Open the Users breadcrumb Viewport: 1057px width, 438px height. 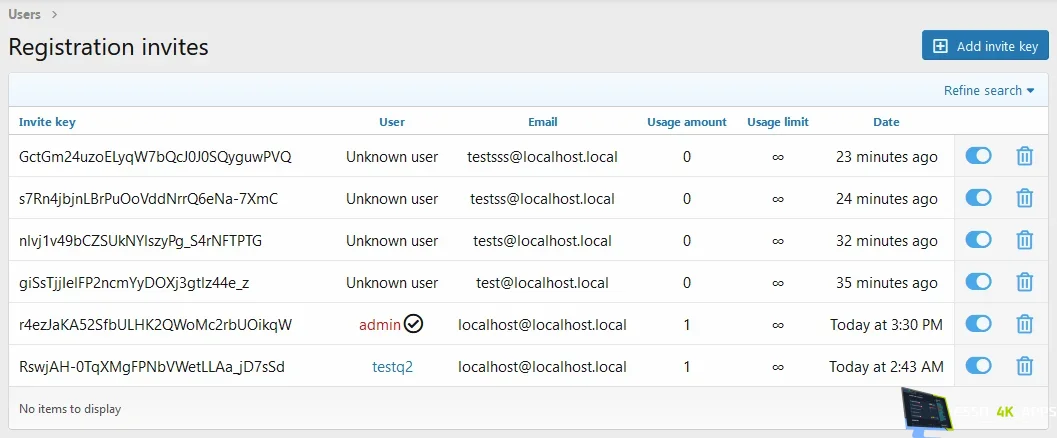coord(24,13)
